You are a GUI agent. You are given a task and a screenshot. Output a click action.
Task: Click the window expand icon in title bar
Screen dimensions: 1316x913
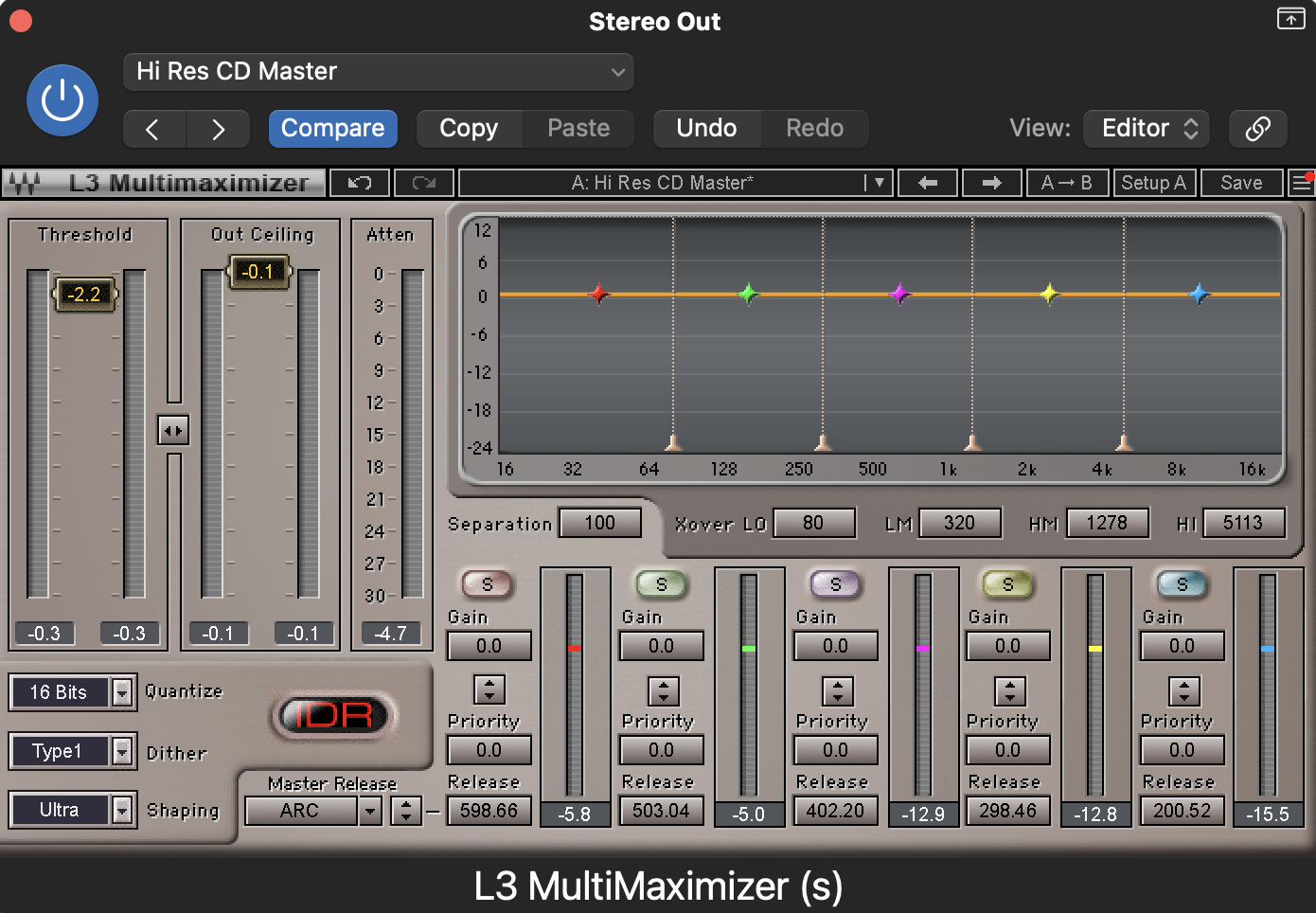point(1290,18)
